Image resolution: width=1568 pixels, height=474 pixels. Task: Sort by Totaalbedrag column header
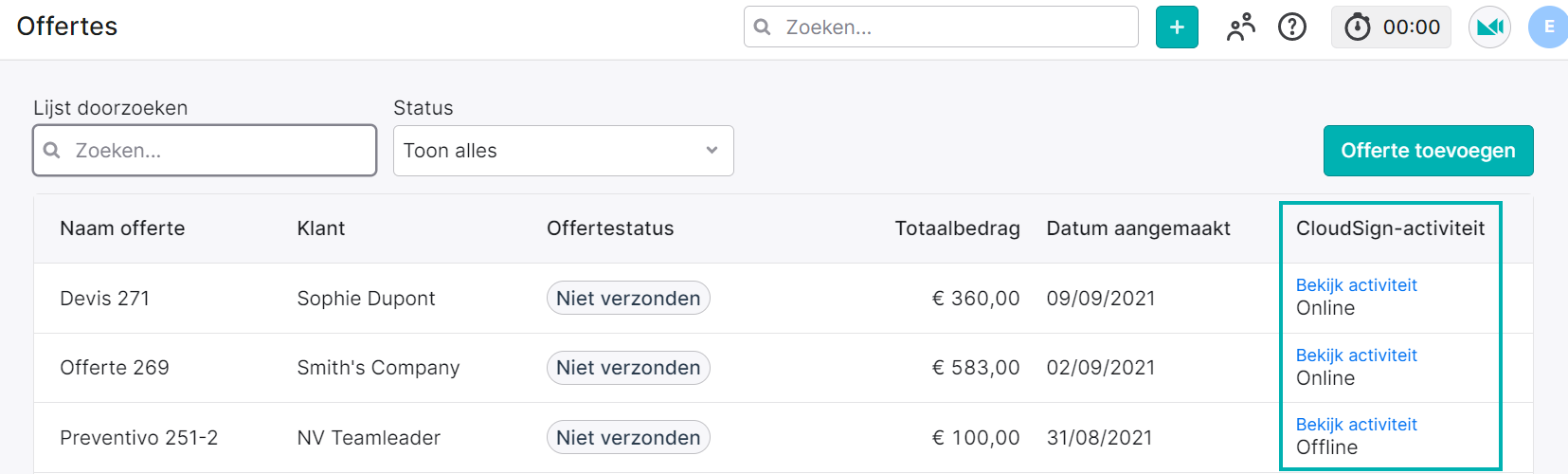click(x=957, y=228)
